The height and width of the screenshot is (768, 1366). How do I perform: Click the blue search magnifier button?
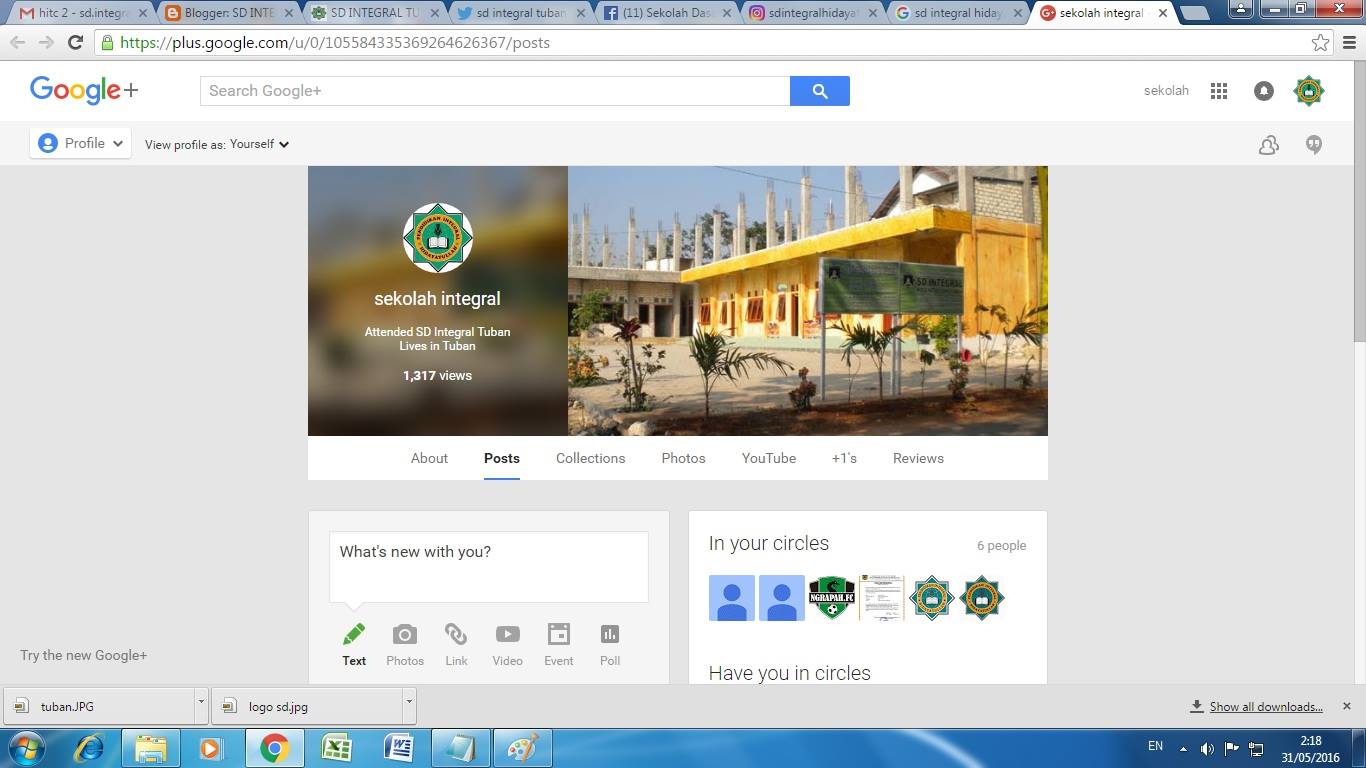[x=820, y=91]
